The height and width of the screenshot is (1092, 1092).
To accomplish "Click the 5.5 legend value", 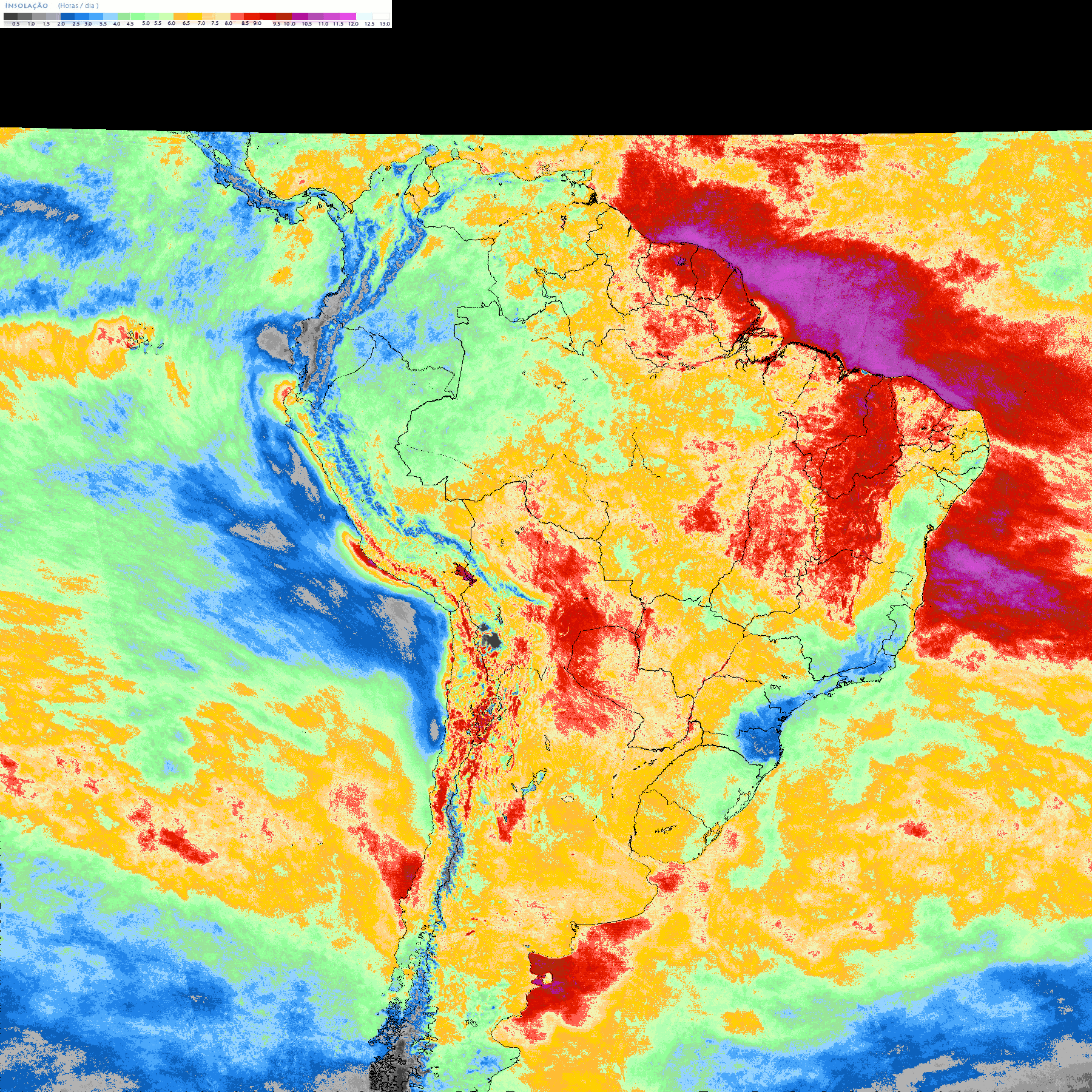I will point(158,23).
